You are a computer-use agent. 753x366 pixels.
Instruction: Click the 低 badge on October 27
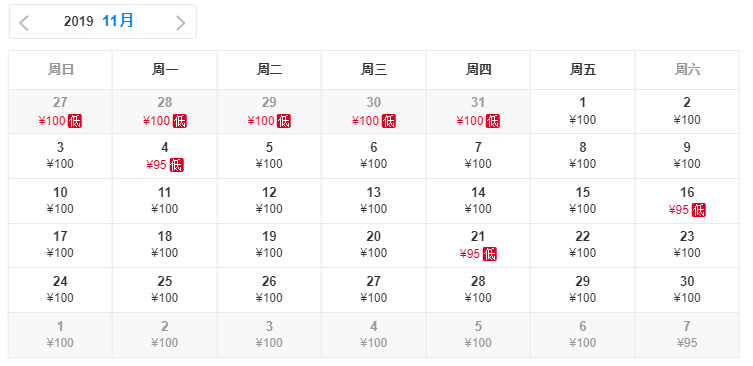75,121
